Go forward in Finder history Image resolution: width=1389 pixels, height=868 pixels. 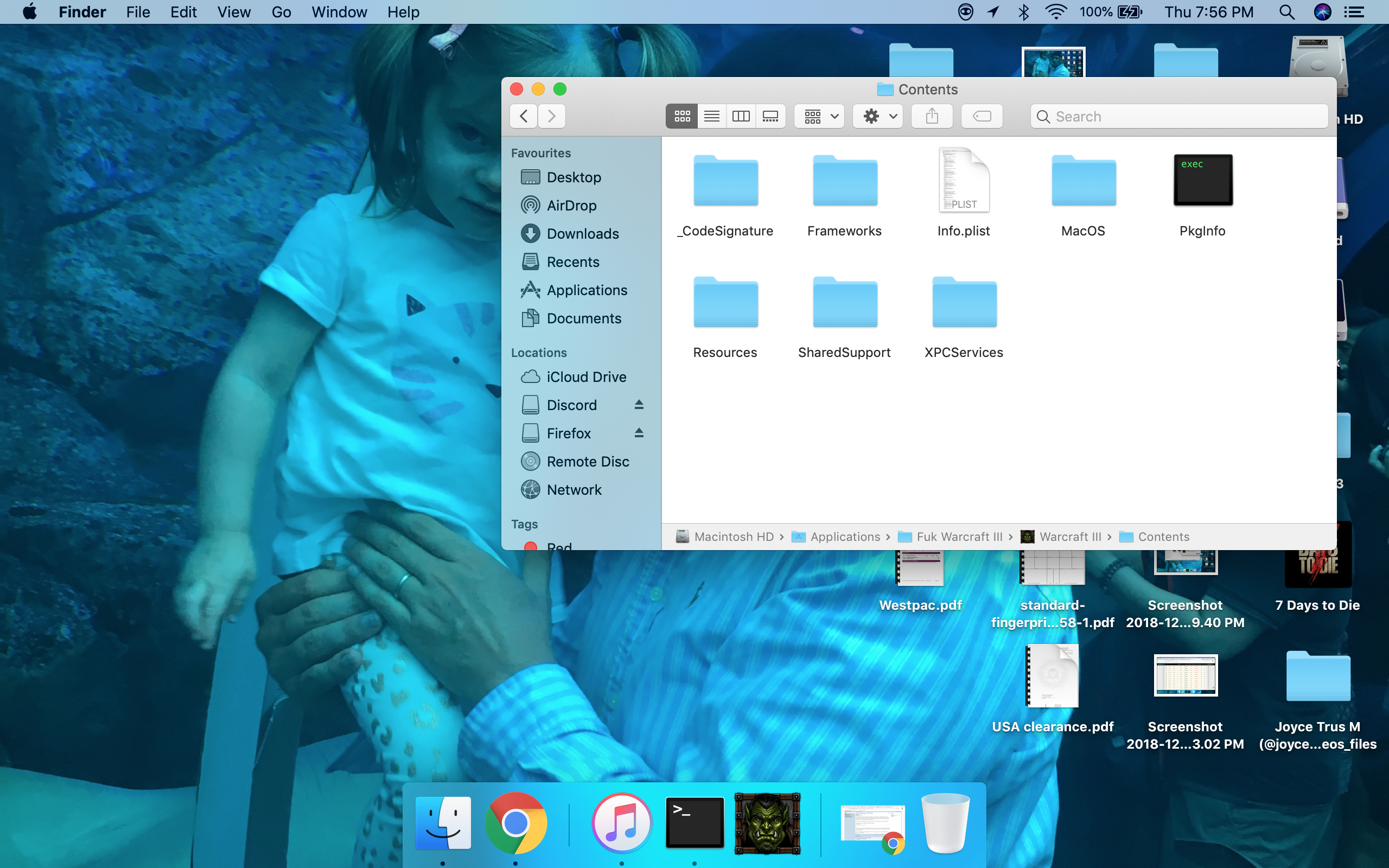click(x=552, y=117)
